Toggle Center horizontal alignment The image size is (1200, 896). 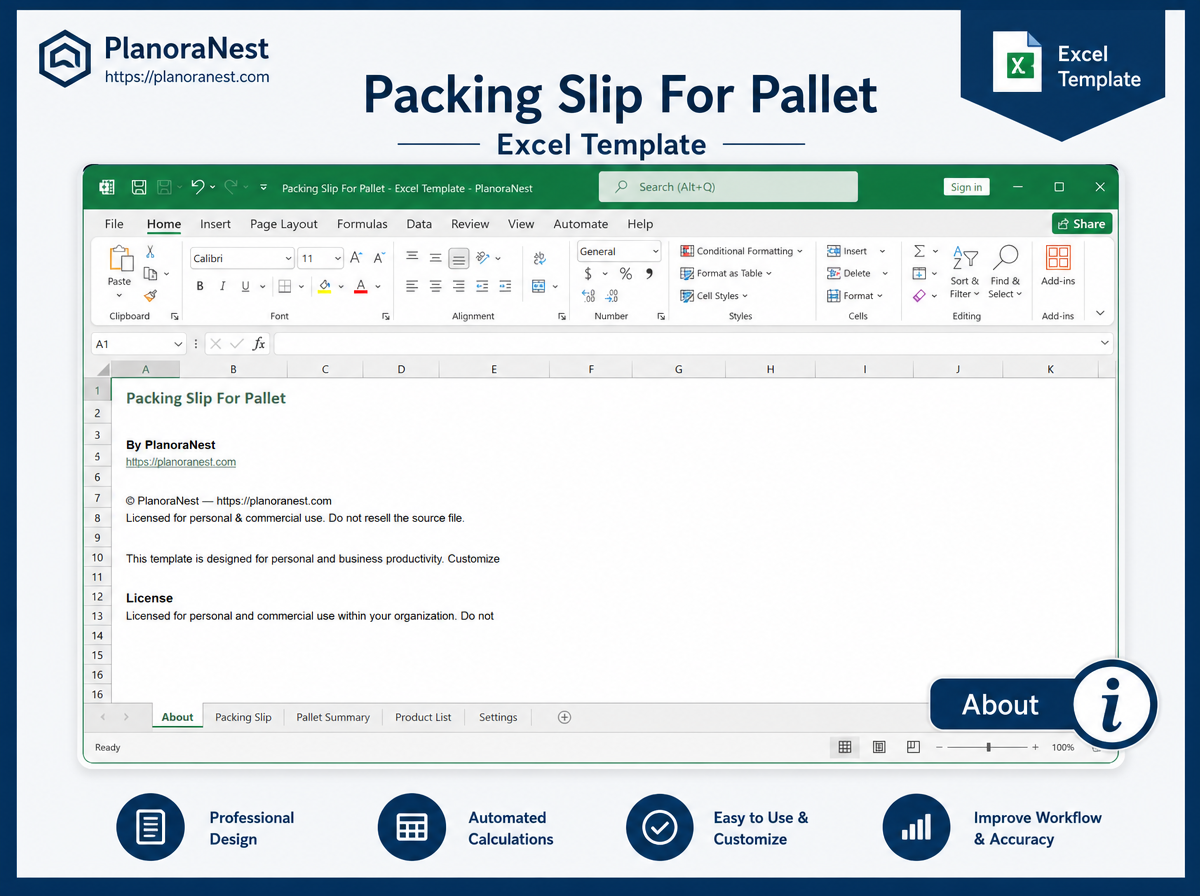(435, 286)
